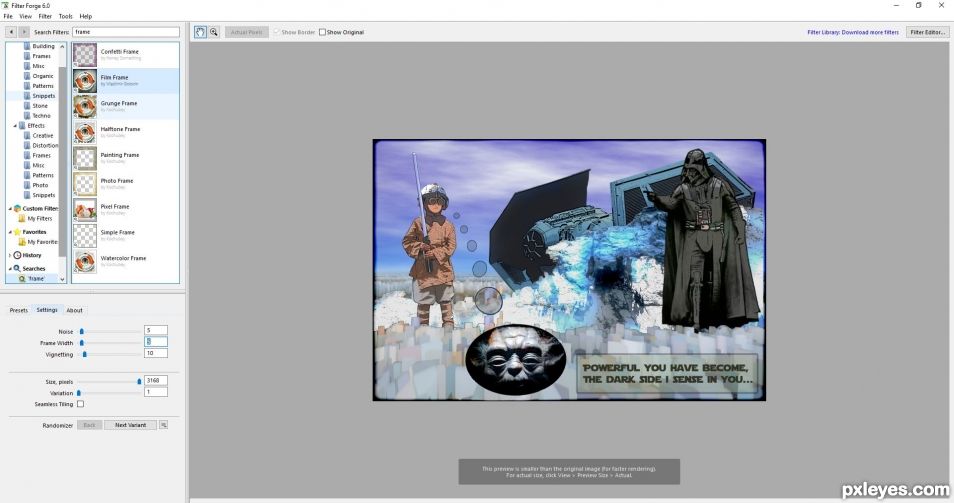The image size is (954, 503).
Task: Open My Favorites folder icon
Action: point(22,242)
